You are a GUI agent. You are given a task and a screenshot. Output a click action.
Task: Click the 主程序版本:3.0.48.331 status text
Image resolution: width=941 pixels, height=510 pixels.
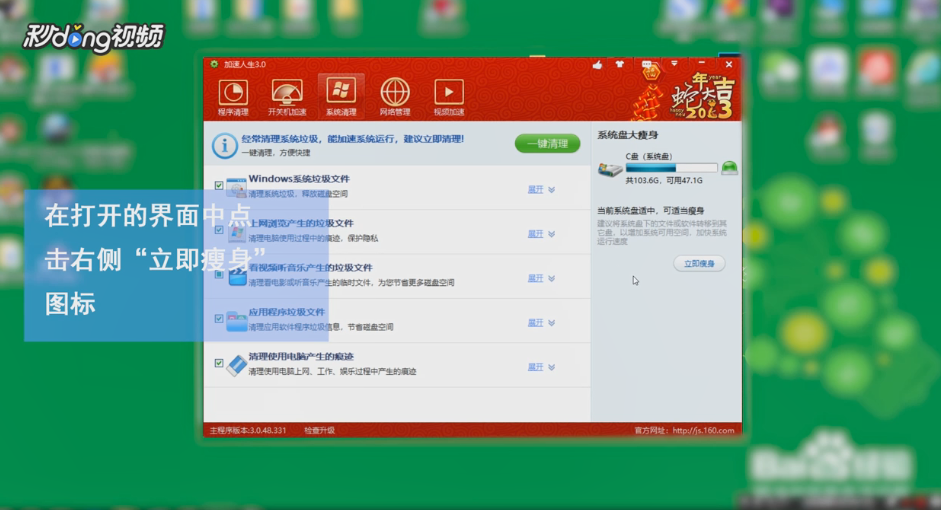point(248,430)
